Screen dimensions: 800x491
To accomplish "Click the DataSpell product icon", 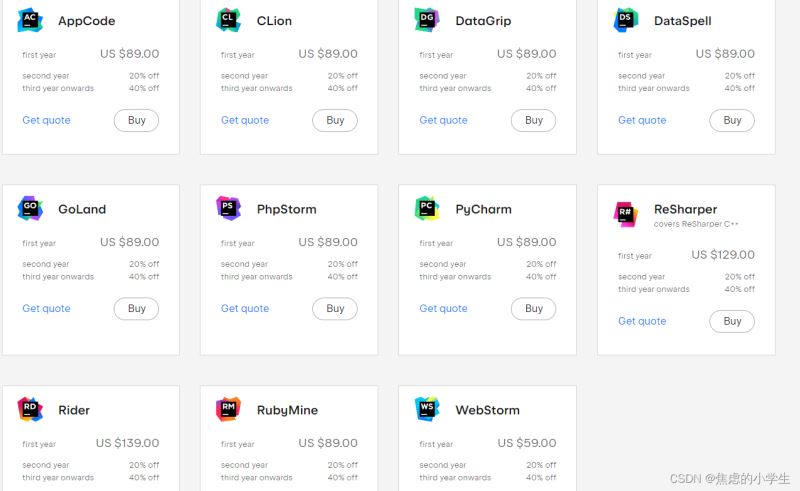I will (x=626, y=20).
